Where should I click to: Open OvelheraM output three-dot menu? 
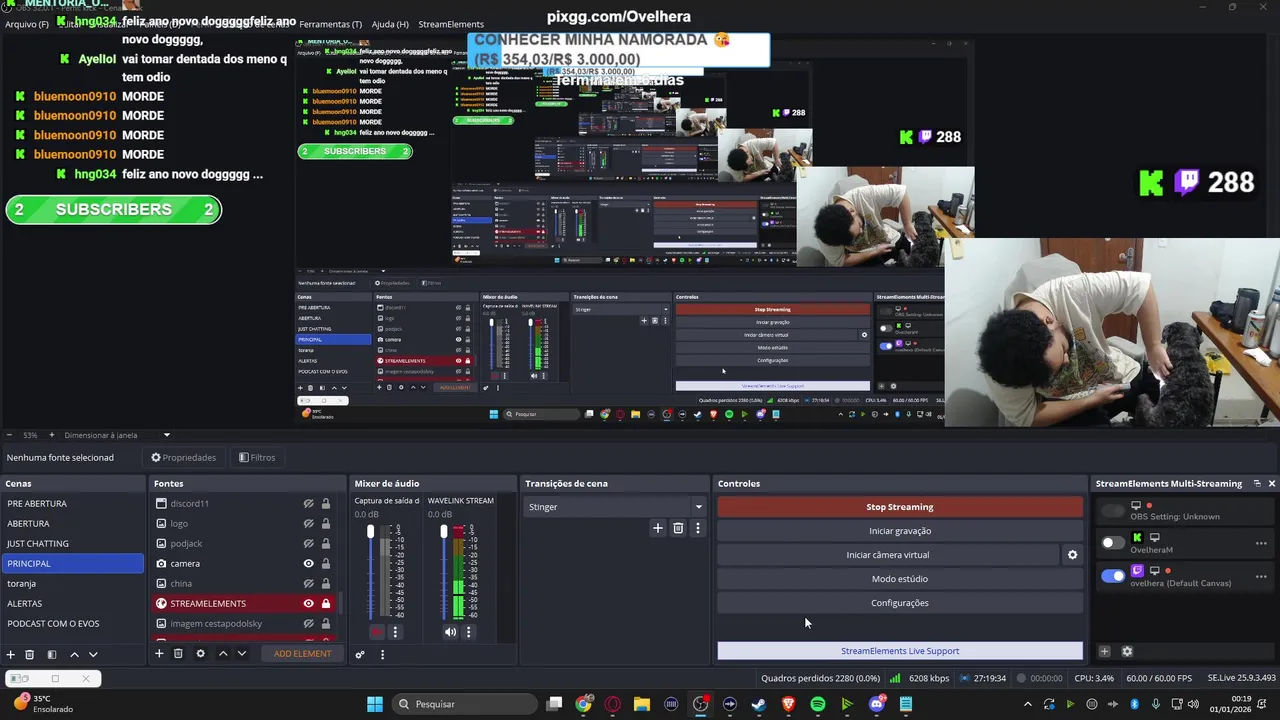[x=1261, y=543]
